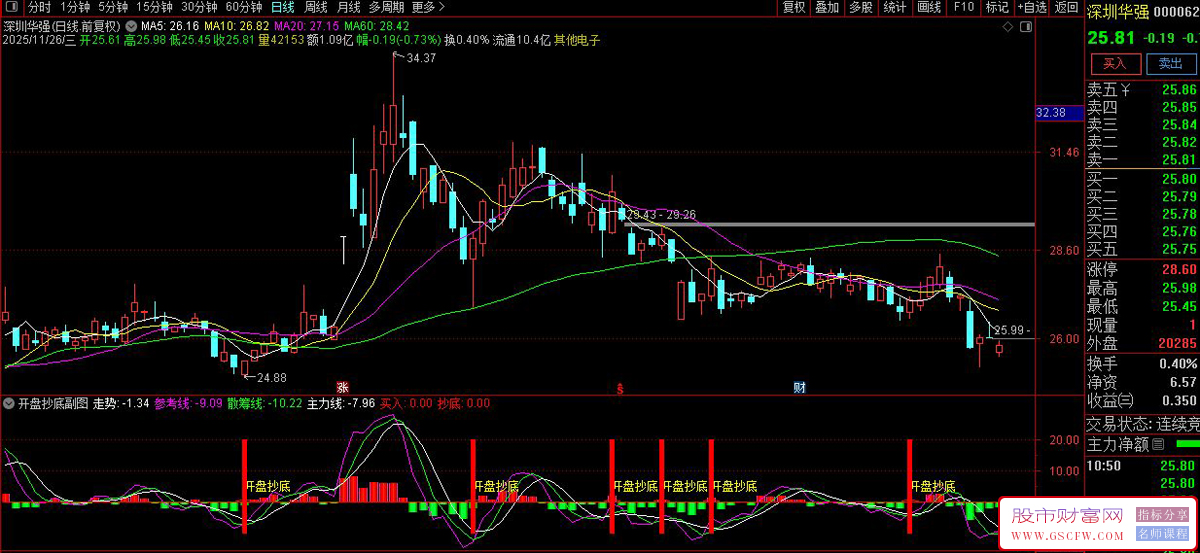Click the red 买入 buy button
Viewport: 1200px width, 553px height.
1114,64
